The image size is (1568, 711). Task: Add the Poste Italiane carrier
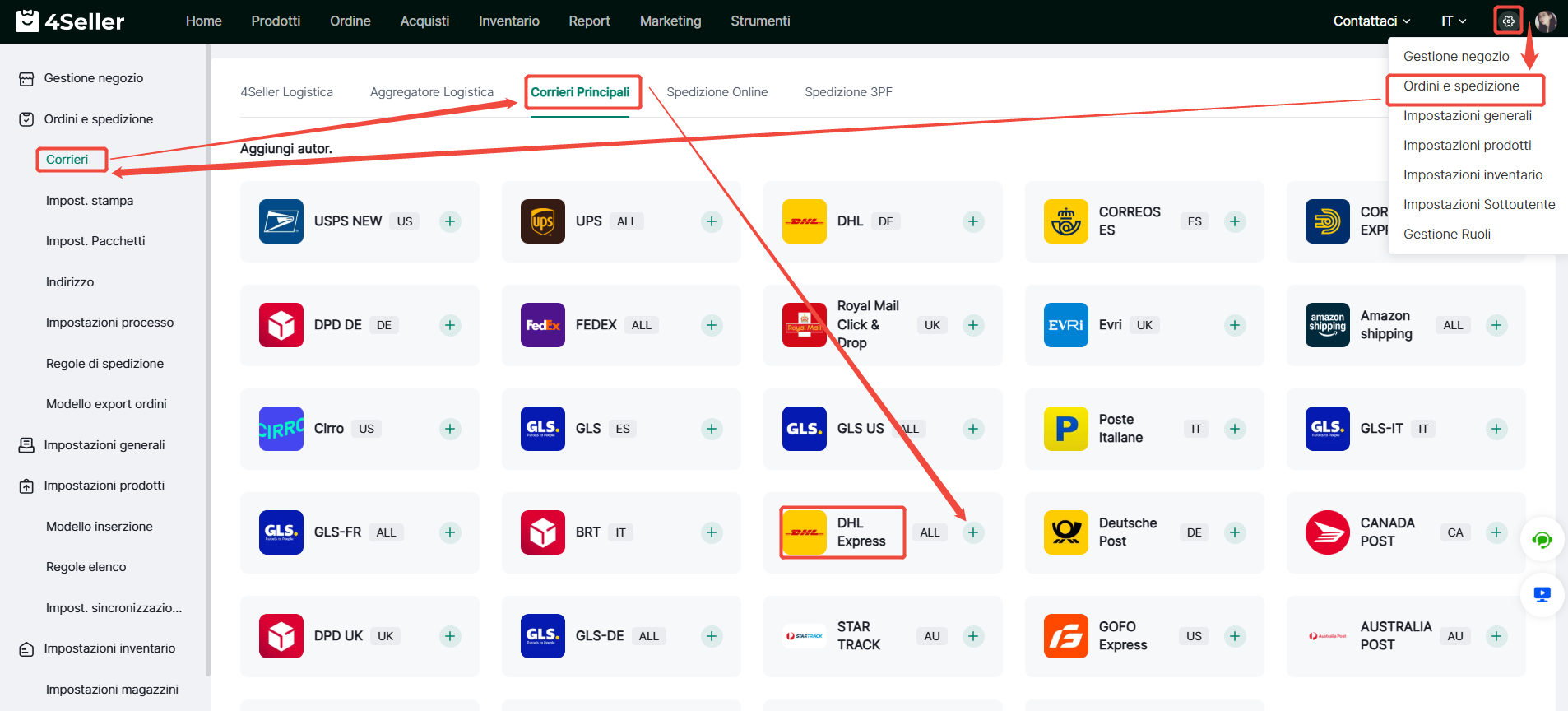1234,429
